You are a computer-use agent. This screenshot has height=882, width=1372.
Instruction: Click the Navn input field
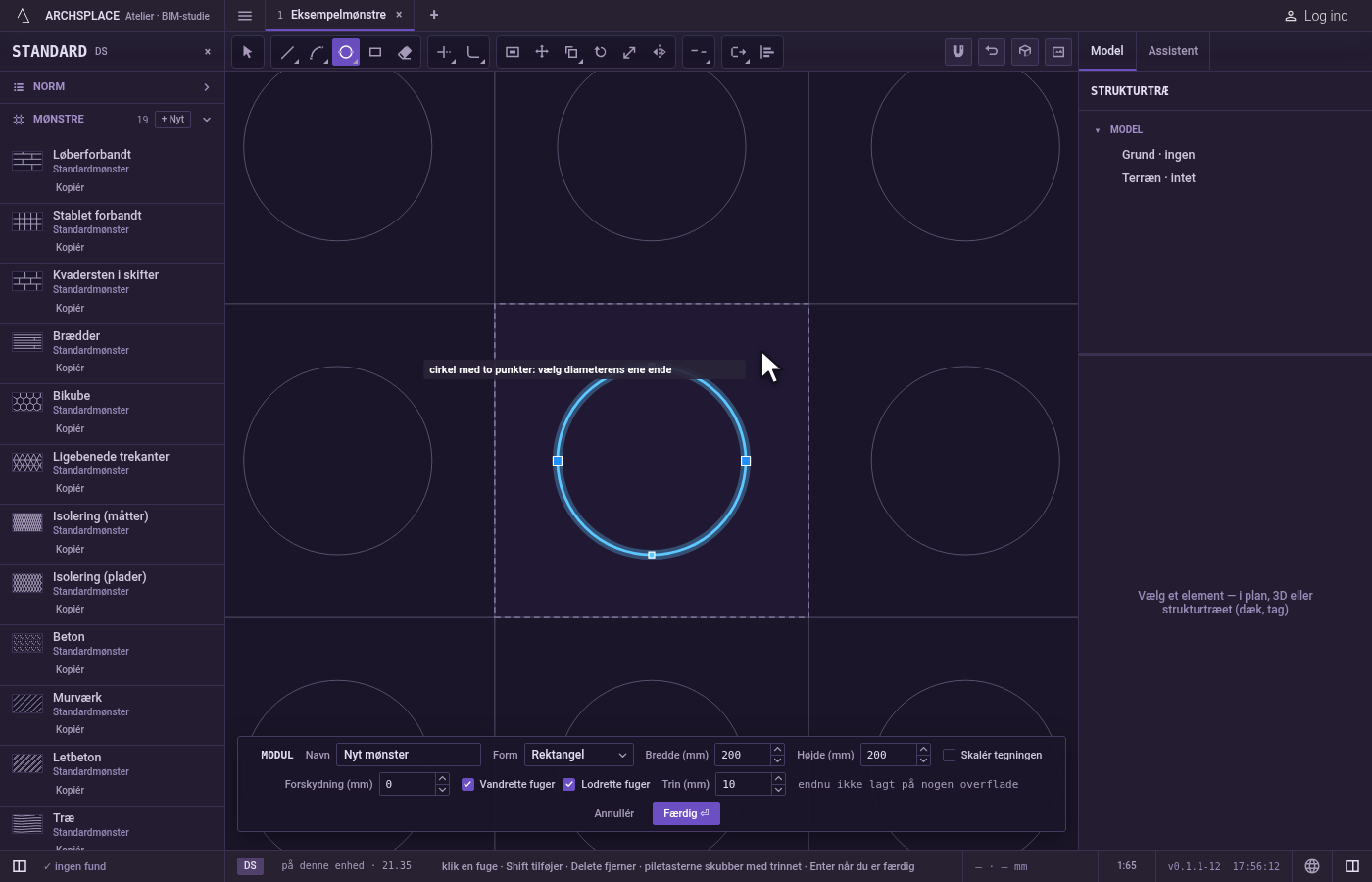[x=409, y=755]
